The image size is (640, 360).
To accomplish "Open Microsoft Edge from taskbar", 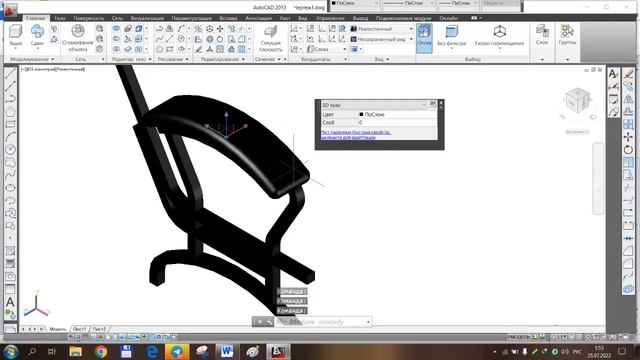I will pyautogui.click(x=152, y=351).
